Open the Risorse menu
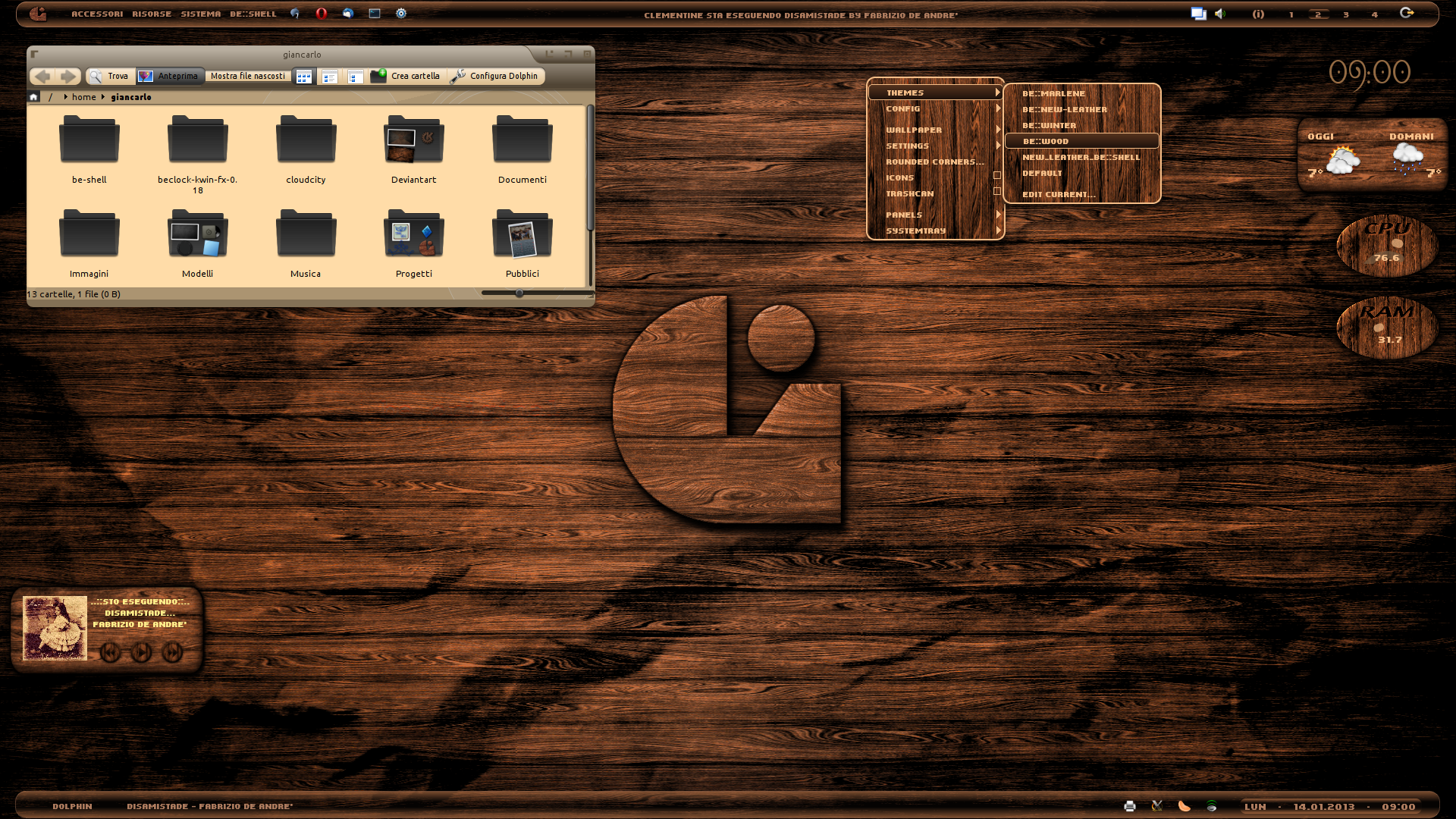The width and height of the screenshot is (1456, 819). click(x=152, y=14)
